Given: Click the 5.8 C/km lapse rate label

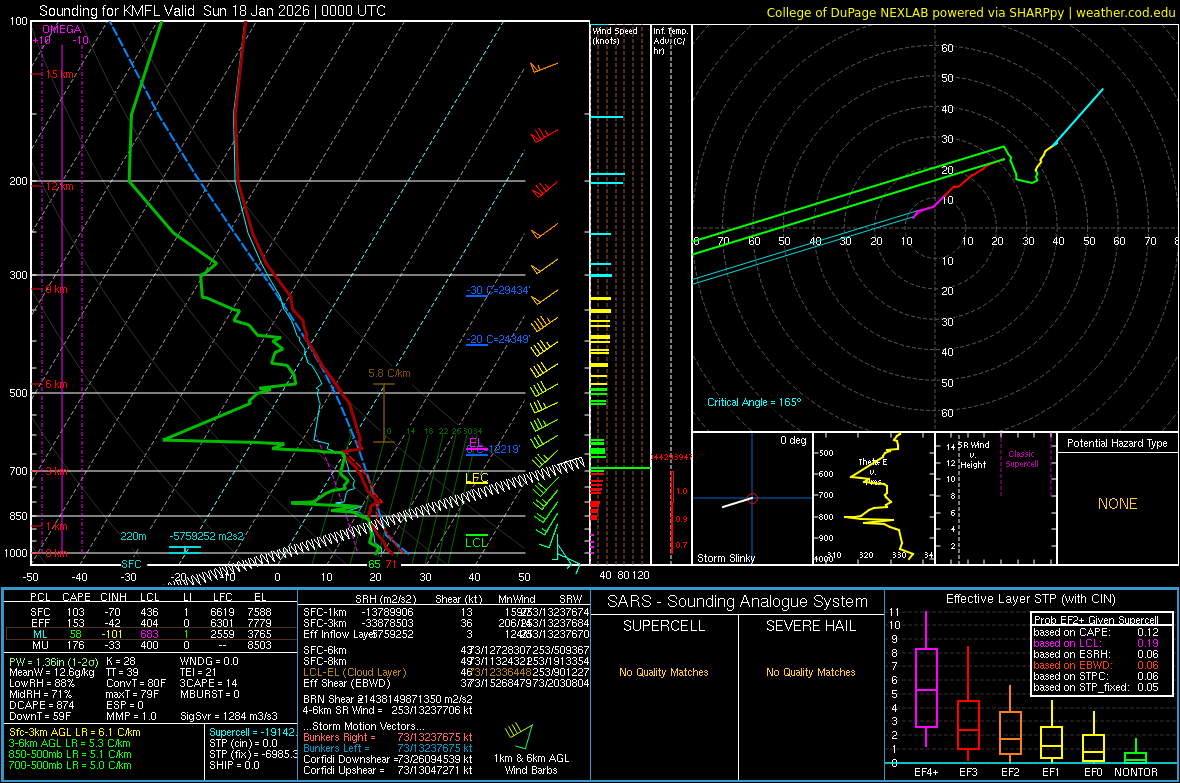Looking at the screenshot, I should click(389, 373).
